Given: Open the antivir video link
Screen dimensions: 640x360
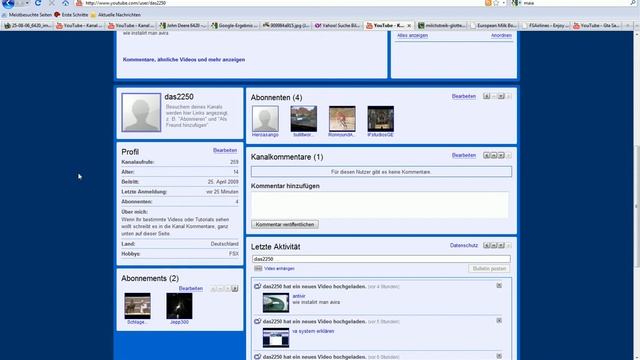Looking at the screenshot, I should coord(299,296).
